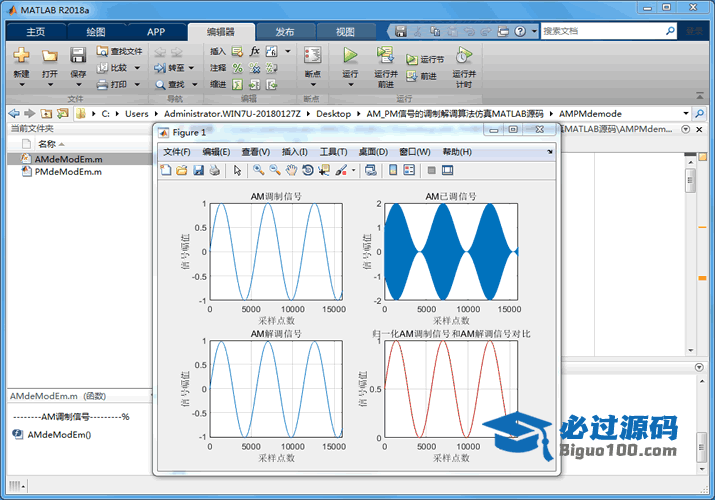Click the print figure icon
Screen dimensions: 715x500
click(215, 170)
